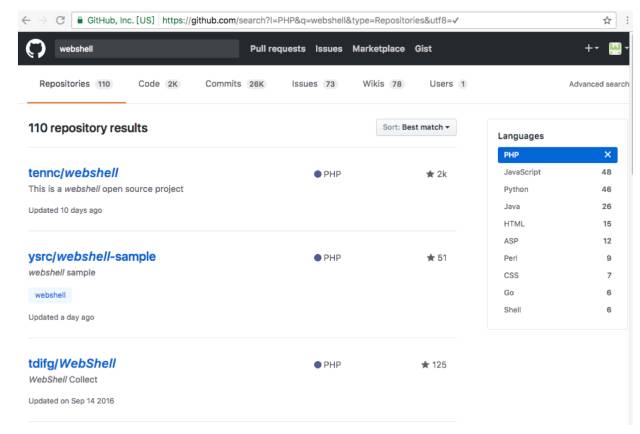
Task: Go to Marketplace in the header
Action: 378,49
